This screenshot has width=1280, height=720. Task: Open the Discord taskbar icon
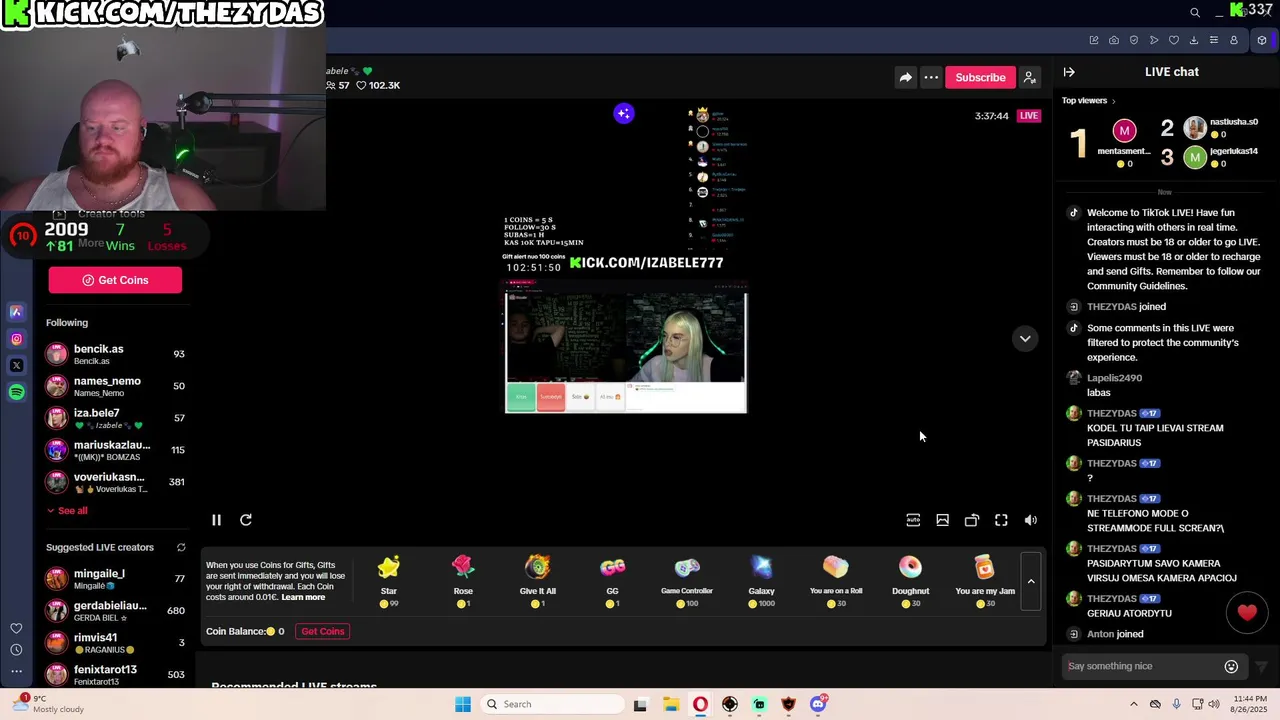818,704
